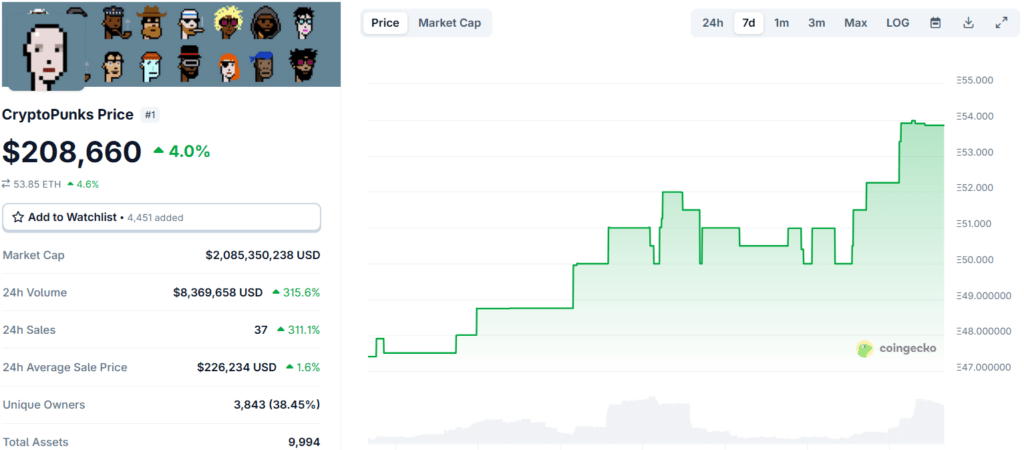
Task: Switch the chart to Market Cap
Action: (449, 23)
